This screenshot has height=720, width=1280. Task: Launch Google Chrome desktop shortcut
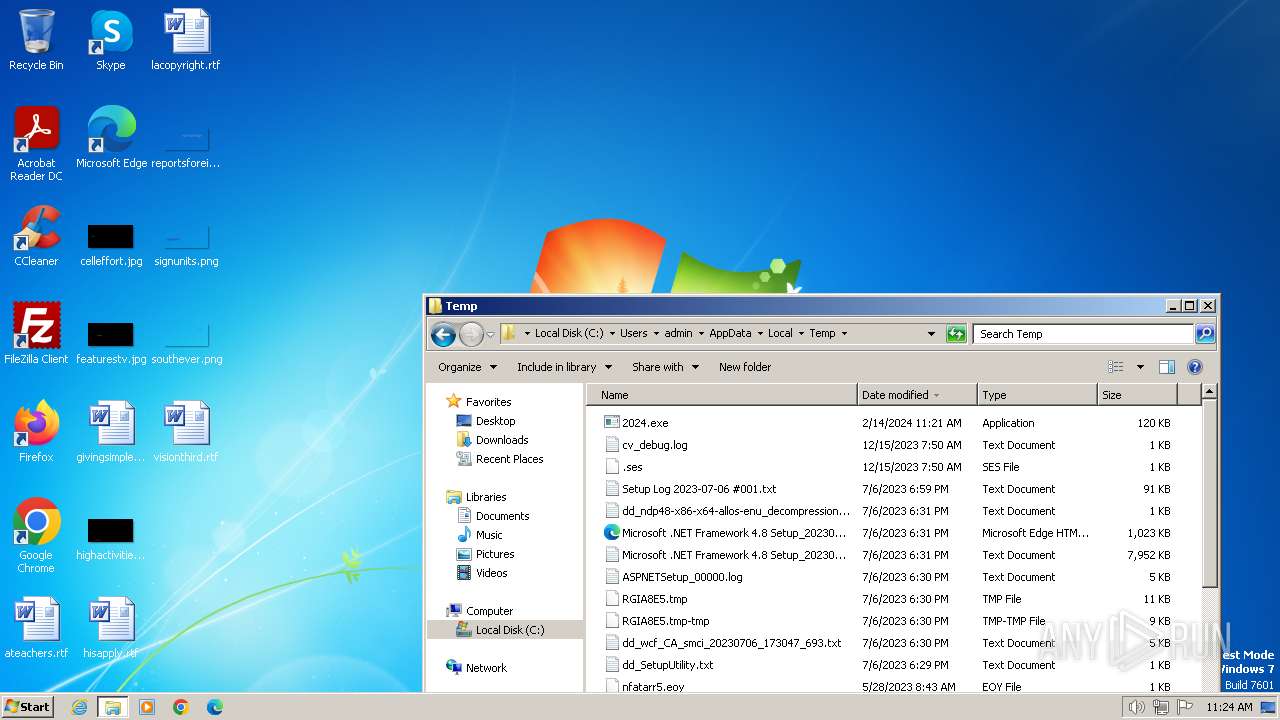tap(36, 536)
